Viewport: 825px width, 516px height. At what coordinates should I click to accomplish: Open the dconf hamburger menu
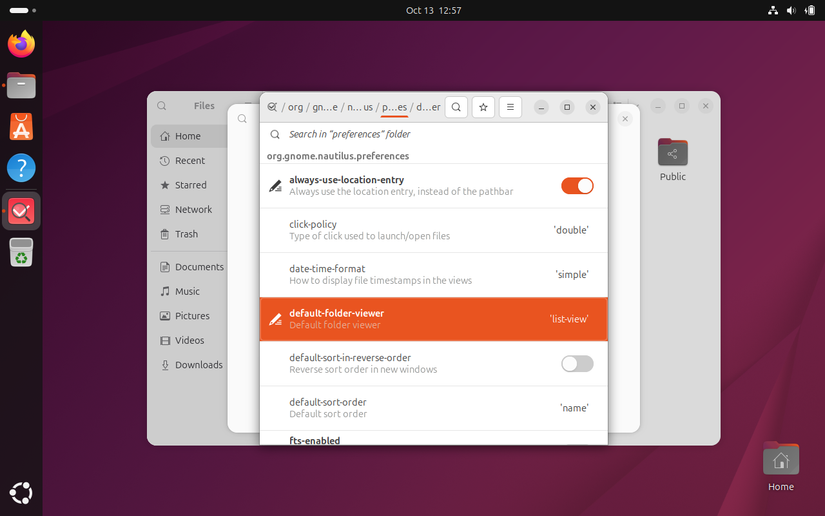coord(510,107)
